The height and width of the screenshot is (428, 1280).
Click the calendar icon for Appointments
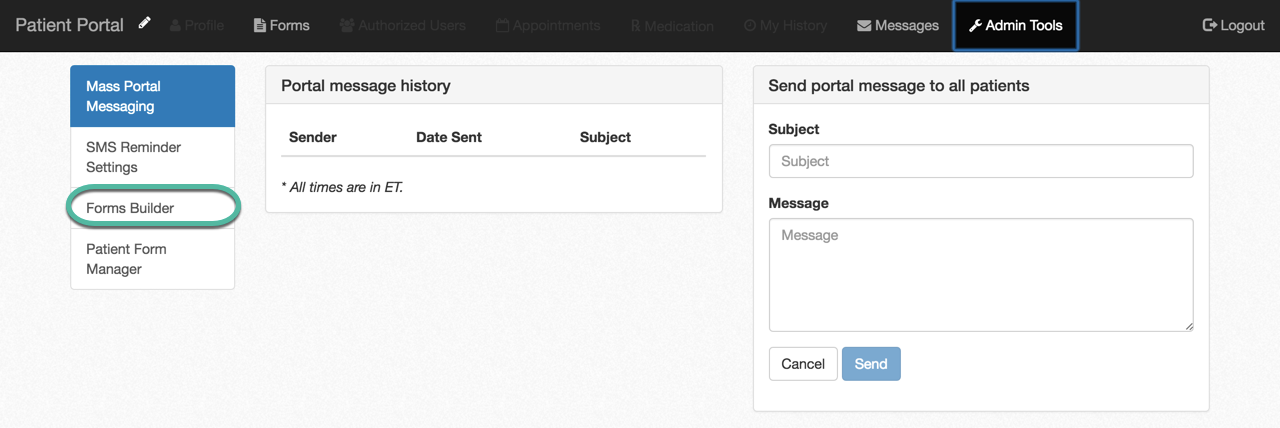click(x=502, y=26)
